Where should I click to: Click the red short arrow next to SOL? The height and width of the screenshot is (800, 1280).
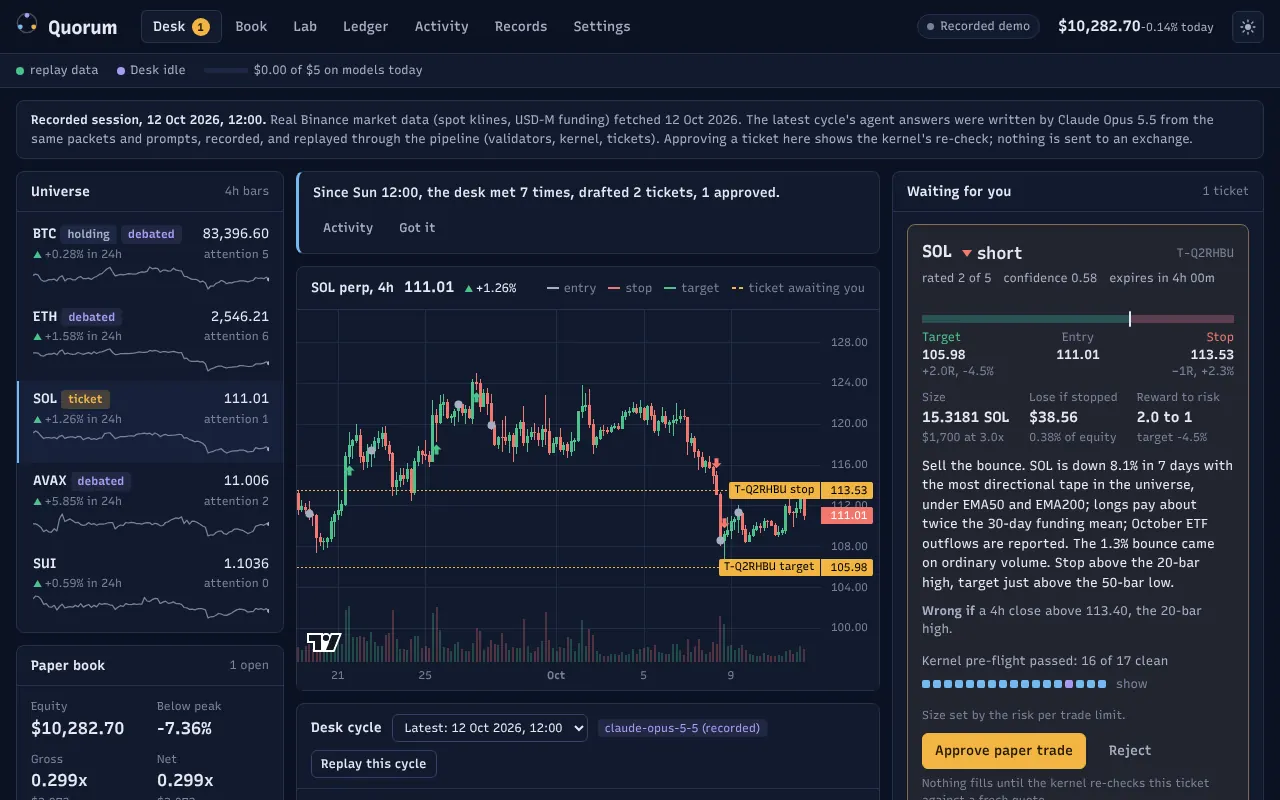[967, 253]
